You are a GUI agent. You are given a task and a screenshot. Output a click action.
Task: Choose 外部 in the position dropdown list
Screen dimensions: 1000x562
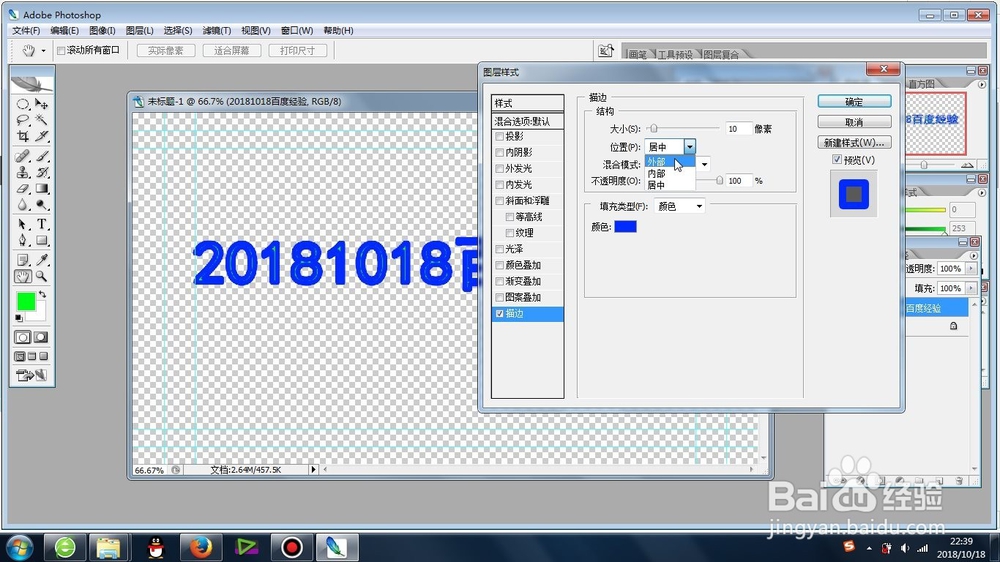click(x=669, y=162)
